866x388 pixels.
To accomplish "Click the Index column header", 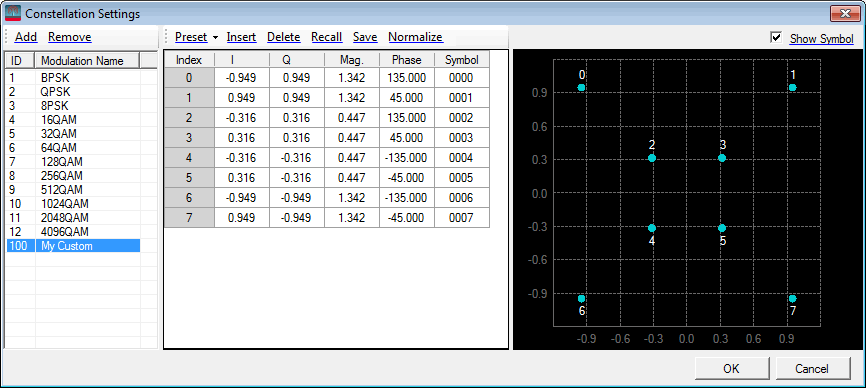I will tap(189, 60).
